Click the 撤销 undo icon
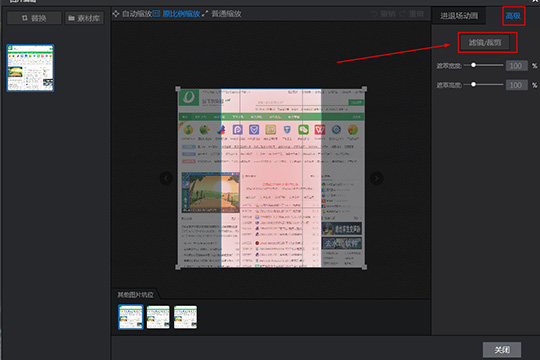 pyautogui.click(x=374, y=14)
